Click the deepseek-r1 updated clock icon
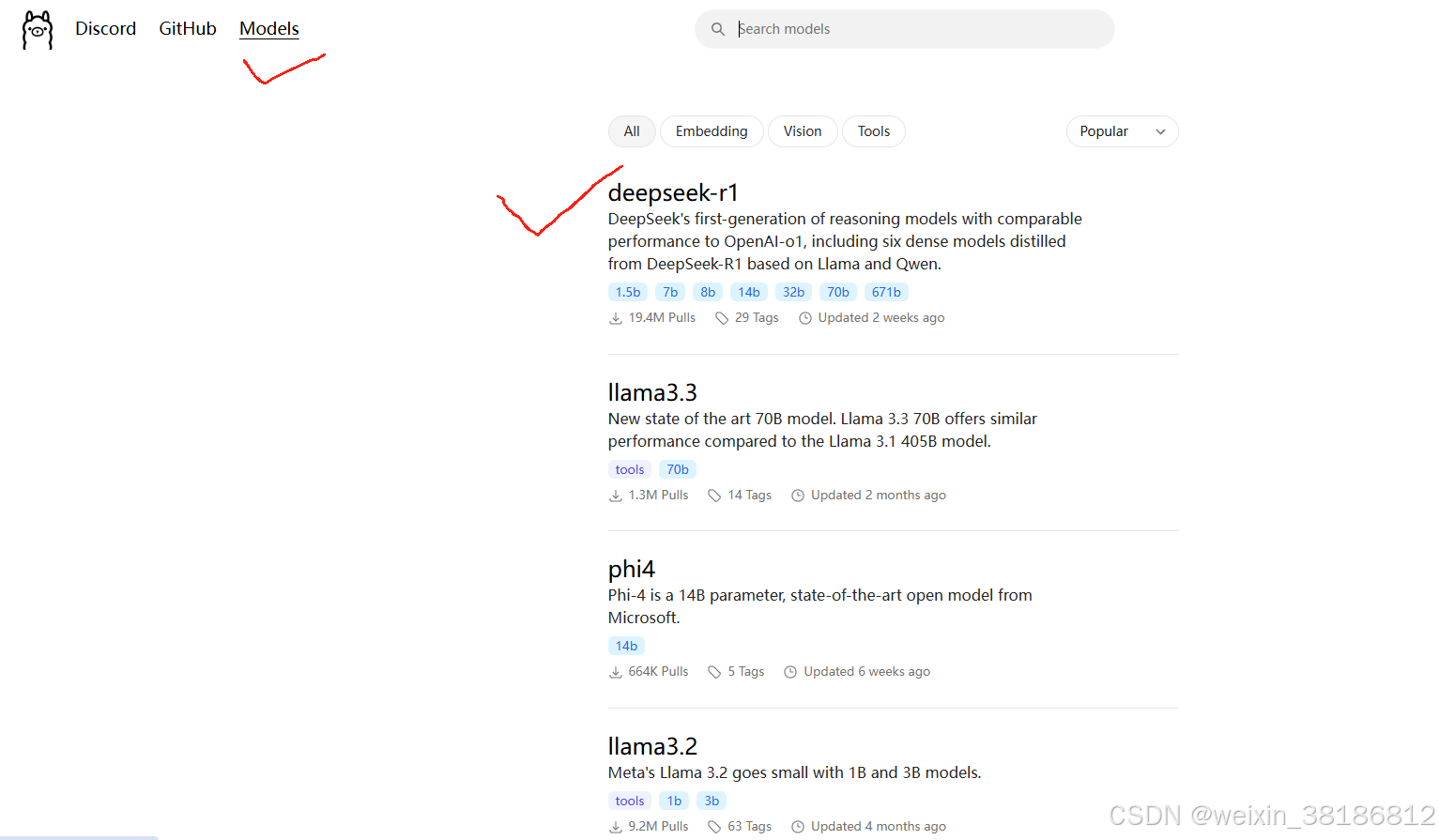1439x840 pixels. point(805,318)
